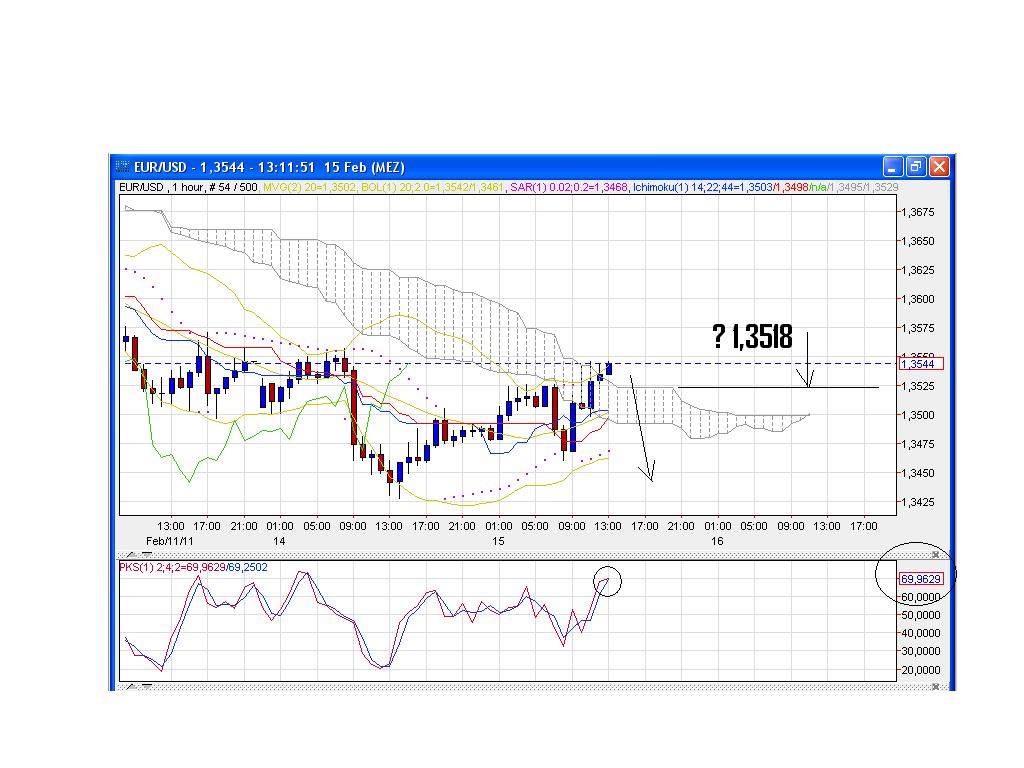Toggle the current price marker box 1,3544
This screenshot has width=1024, height=768.
[920, 364]
